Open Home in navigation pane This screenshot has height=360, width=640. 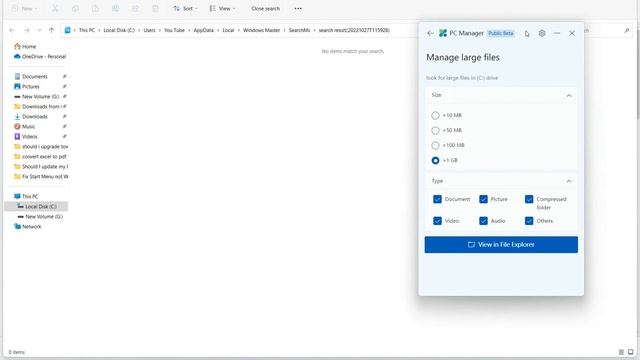[x=25, y=47]
